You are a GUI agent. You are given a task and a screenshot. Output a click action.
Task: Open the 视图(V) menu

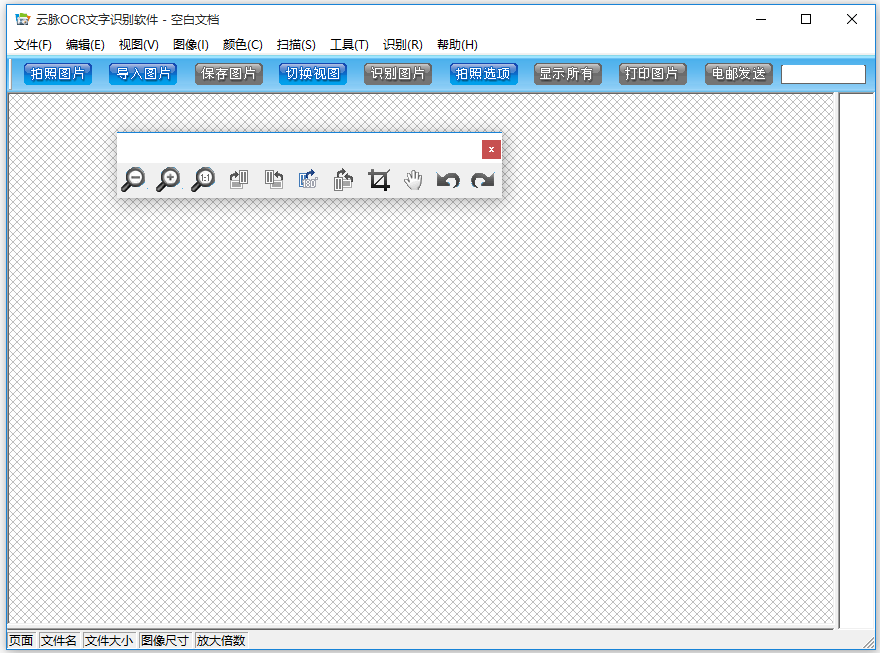[138, 45]
